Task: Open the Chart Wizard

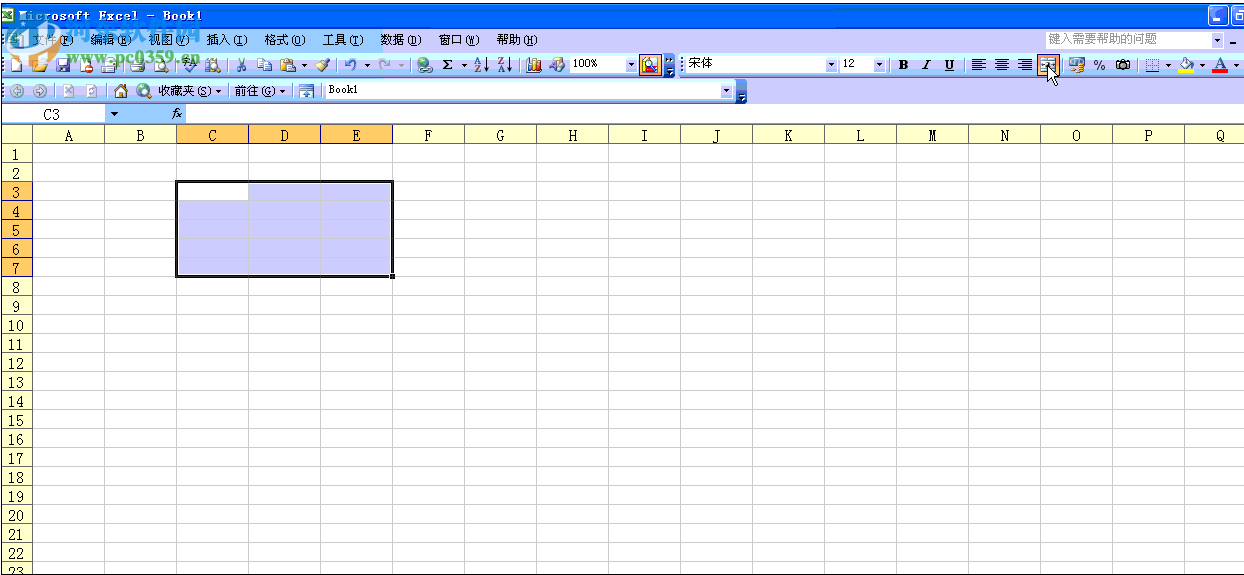Action: [x=534, y=65]
